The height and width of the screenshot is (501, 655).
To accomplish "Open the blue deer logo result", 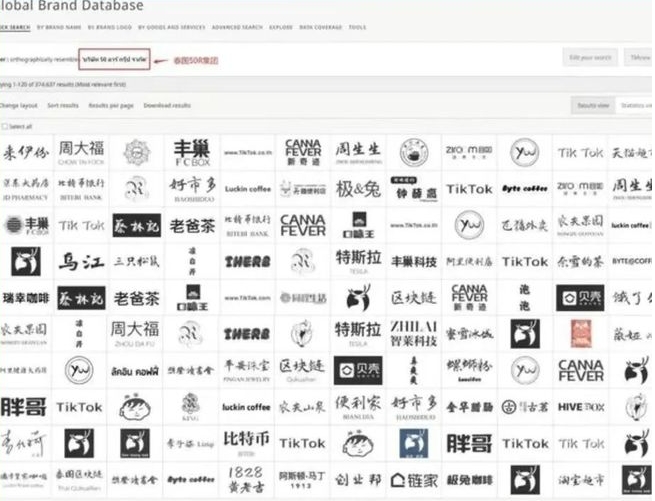I will click(x=414, y=443).
